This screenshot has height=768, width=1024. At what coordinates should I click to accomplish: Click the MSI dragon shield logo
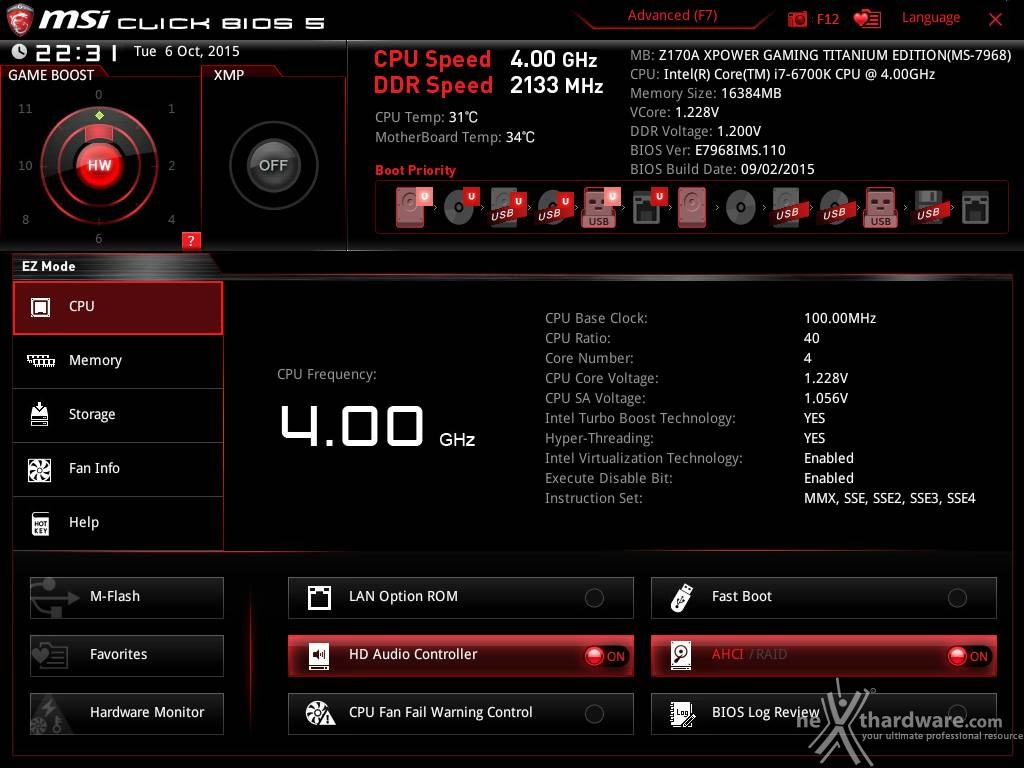[x=19, y=19]
